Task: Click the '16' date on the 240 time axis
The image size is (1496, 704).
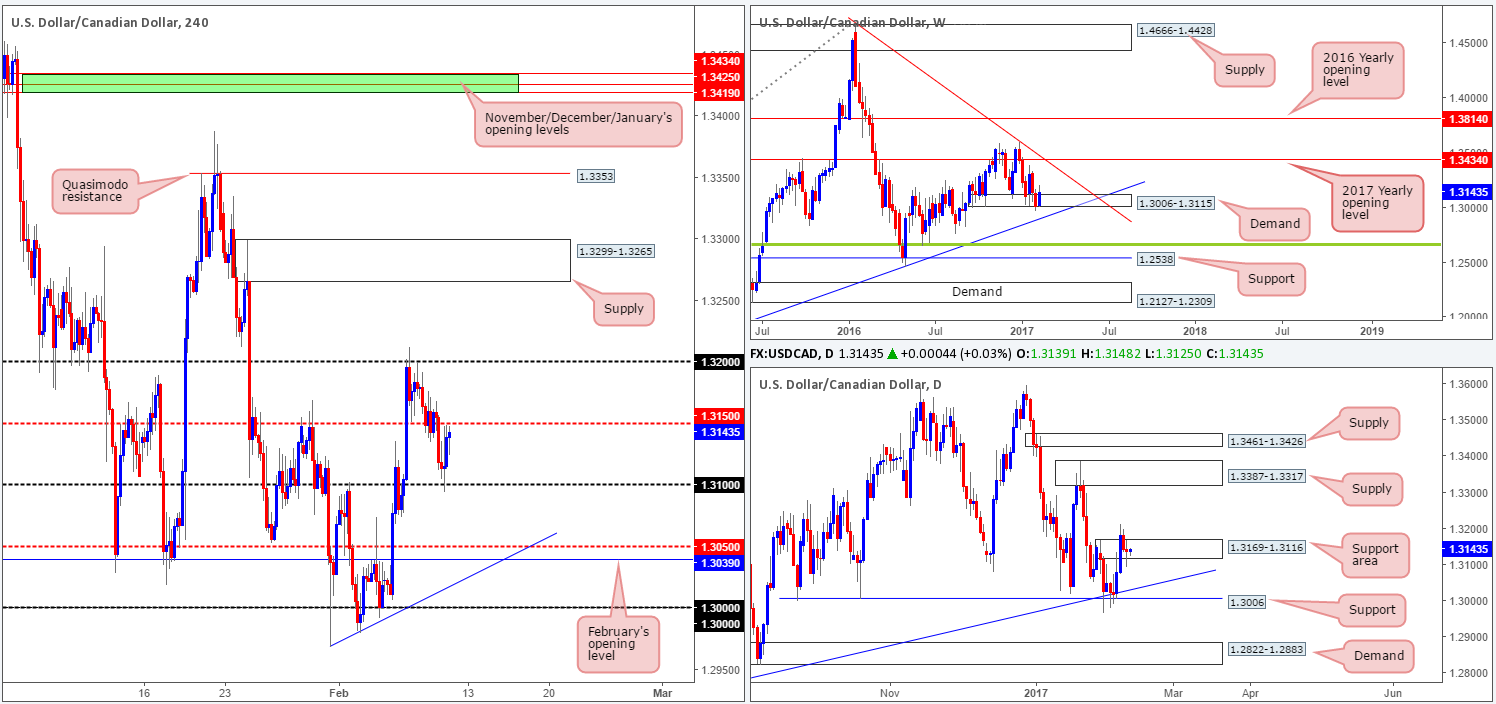Action: (144, 692)
